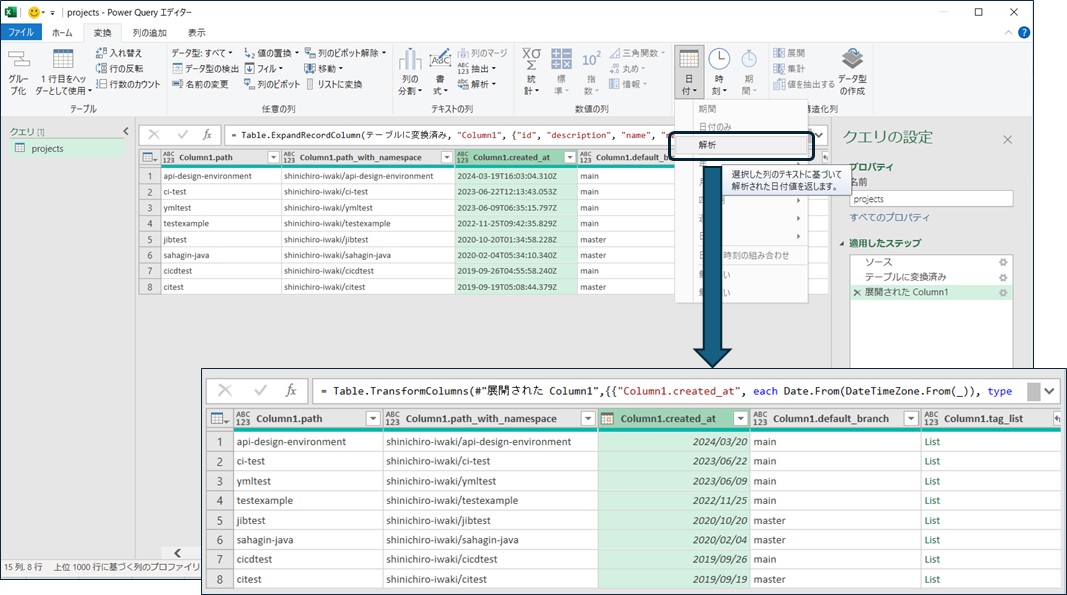The image size is (1067, 595).
Task: Select the projects query in sidebar
Action: click(x=47, y=149)
